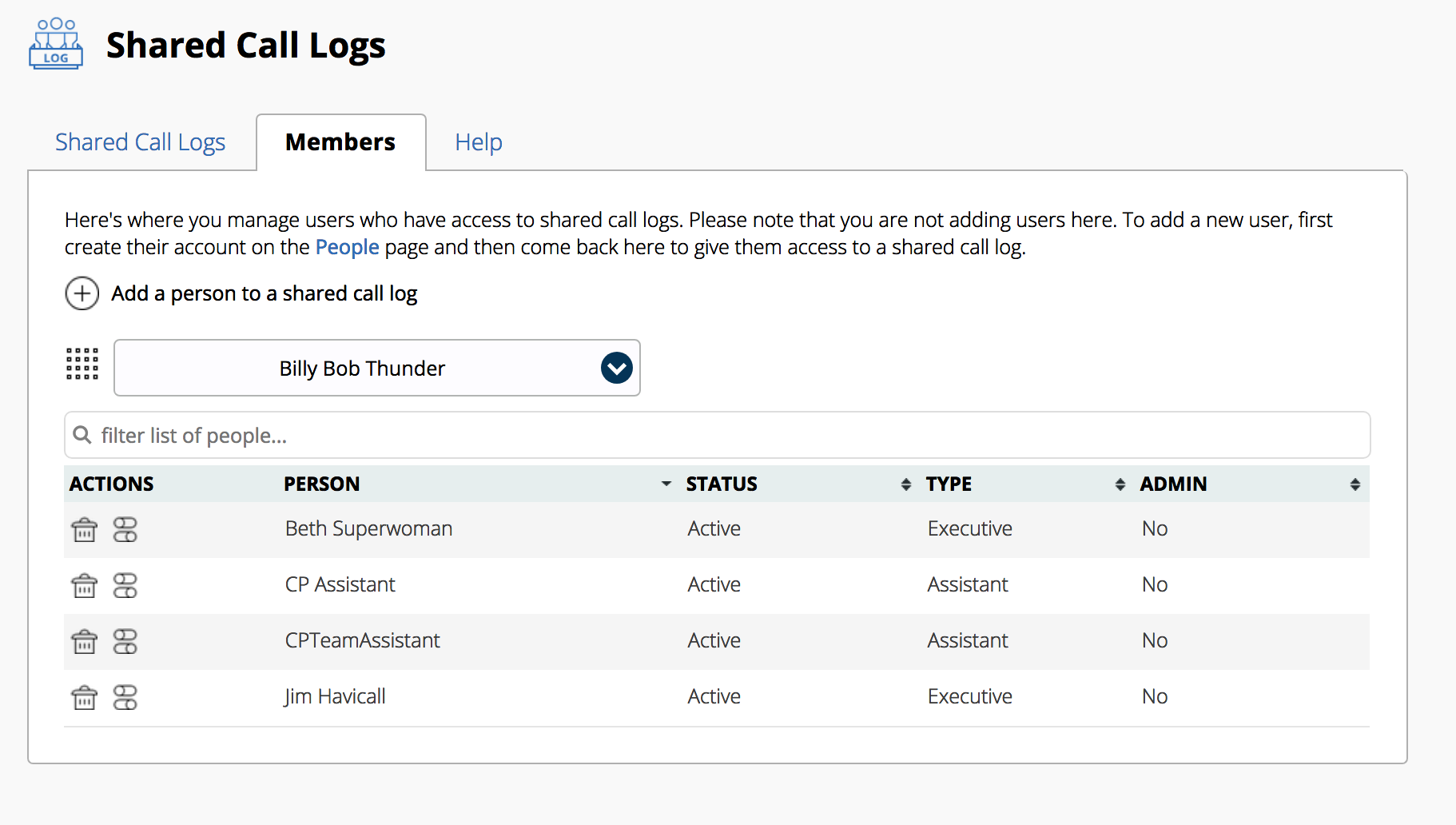Image resolution: width=1456 pixels, height=825 pixels.
Task: Click the plus circle to add a person
Action: (x=81, y=293)
